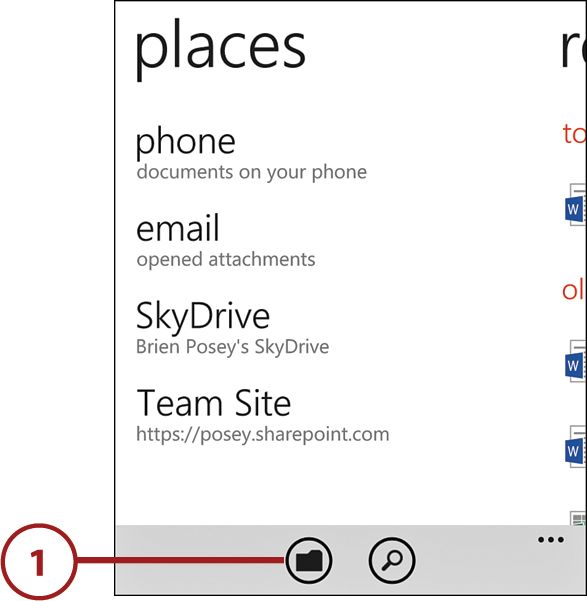
Task: Open the first Word document under today
Action: click(x=575, y=206)
